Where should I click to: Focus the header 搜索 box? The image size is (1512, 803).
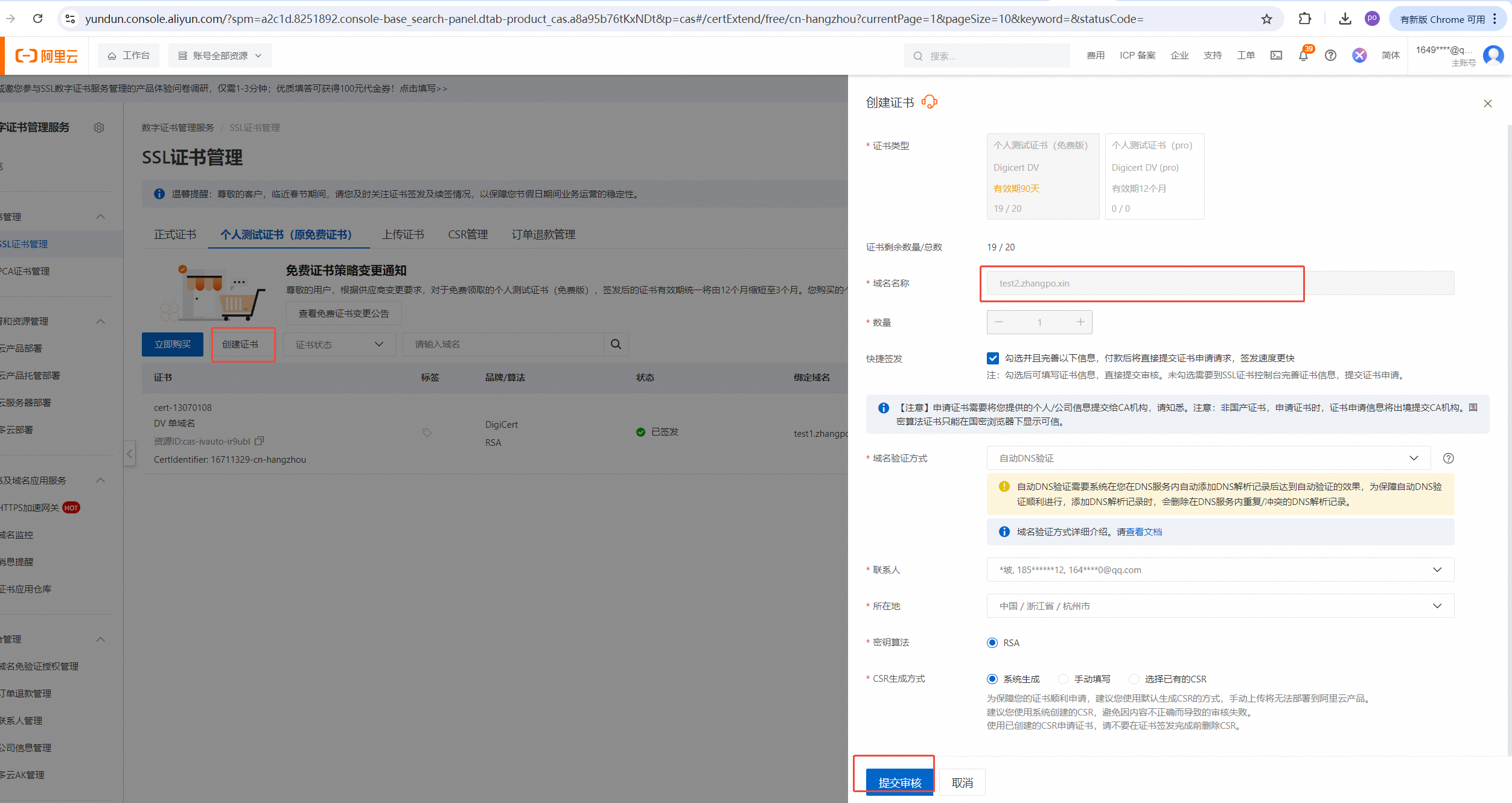[x=987, y=56]
